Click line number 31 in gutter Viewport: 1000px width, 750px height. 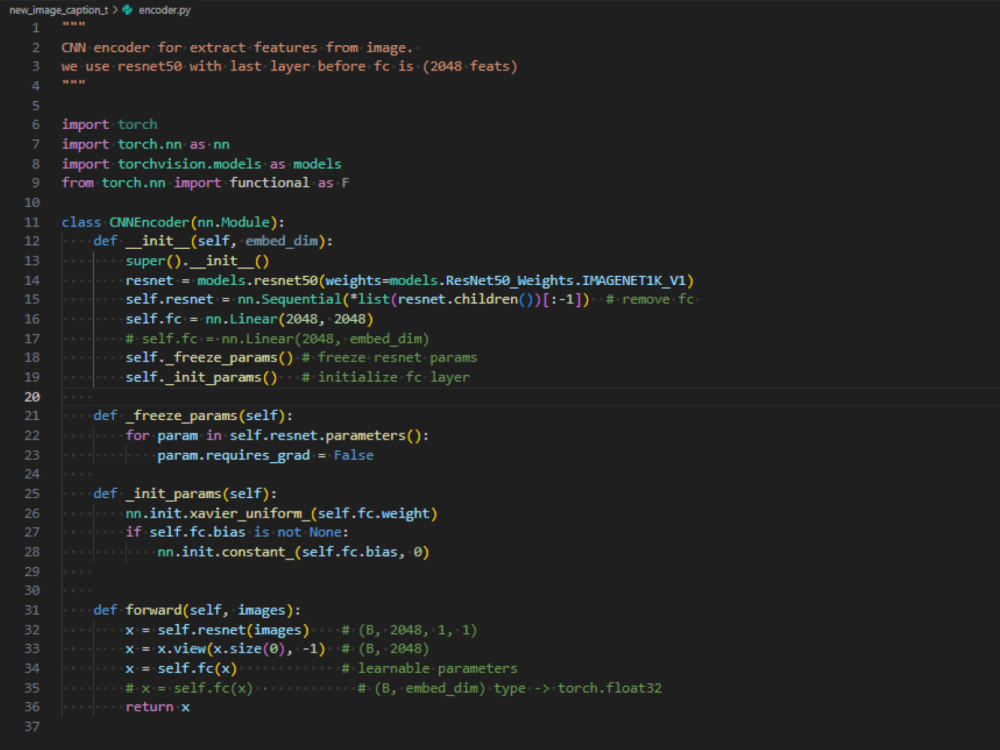click(32, 610)
